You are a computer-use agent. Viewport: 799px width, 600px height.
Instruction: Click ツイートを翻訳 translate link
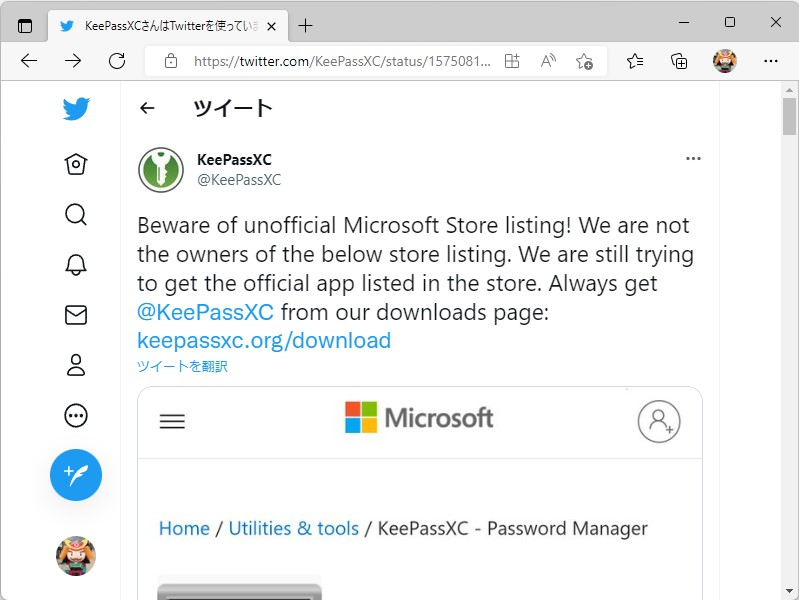tap(182, 366)
